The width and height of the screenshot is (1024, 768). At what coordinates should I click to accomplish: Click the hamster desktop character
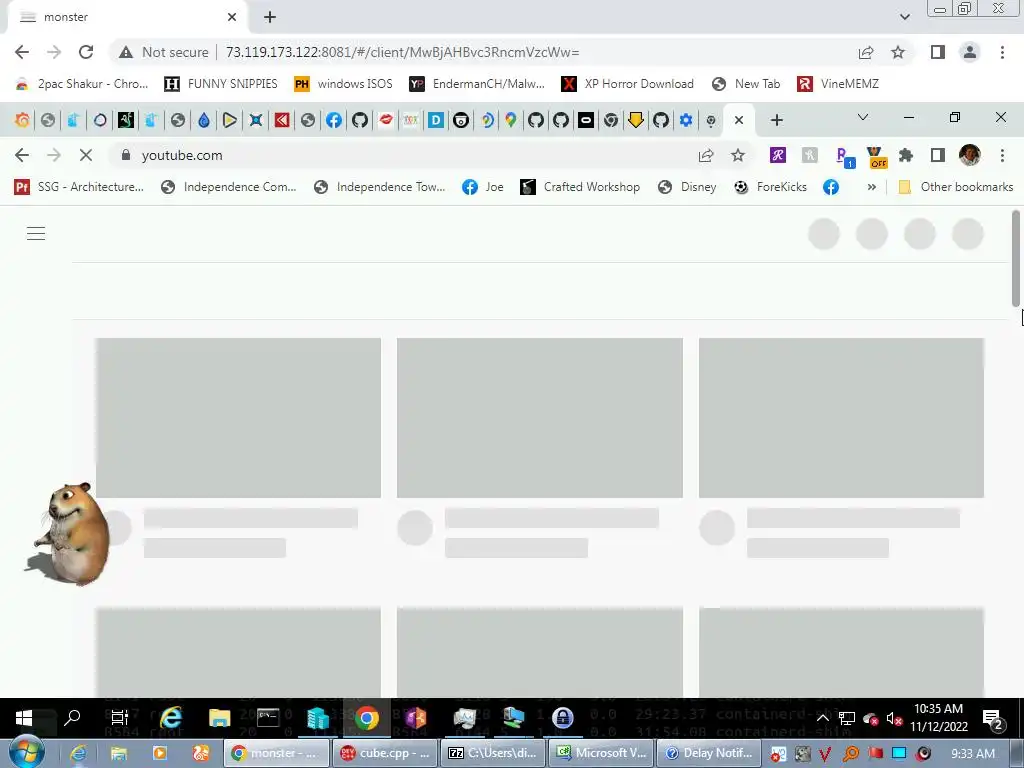69,534
